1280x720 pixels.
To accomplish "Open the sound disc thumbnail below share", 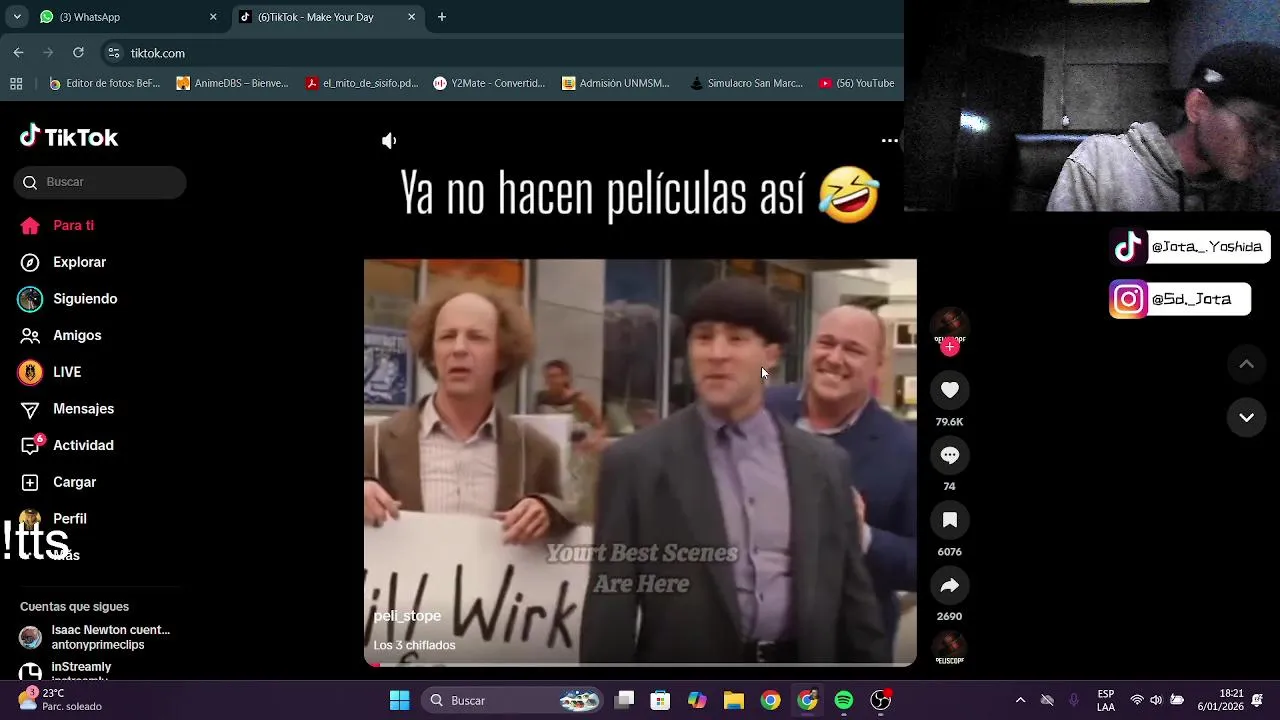I will tap(949, 648).
